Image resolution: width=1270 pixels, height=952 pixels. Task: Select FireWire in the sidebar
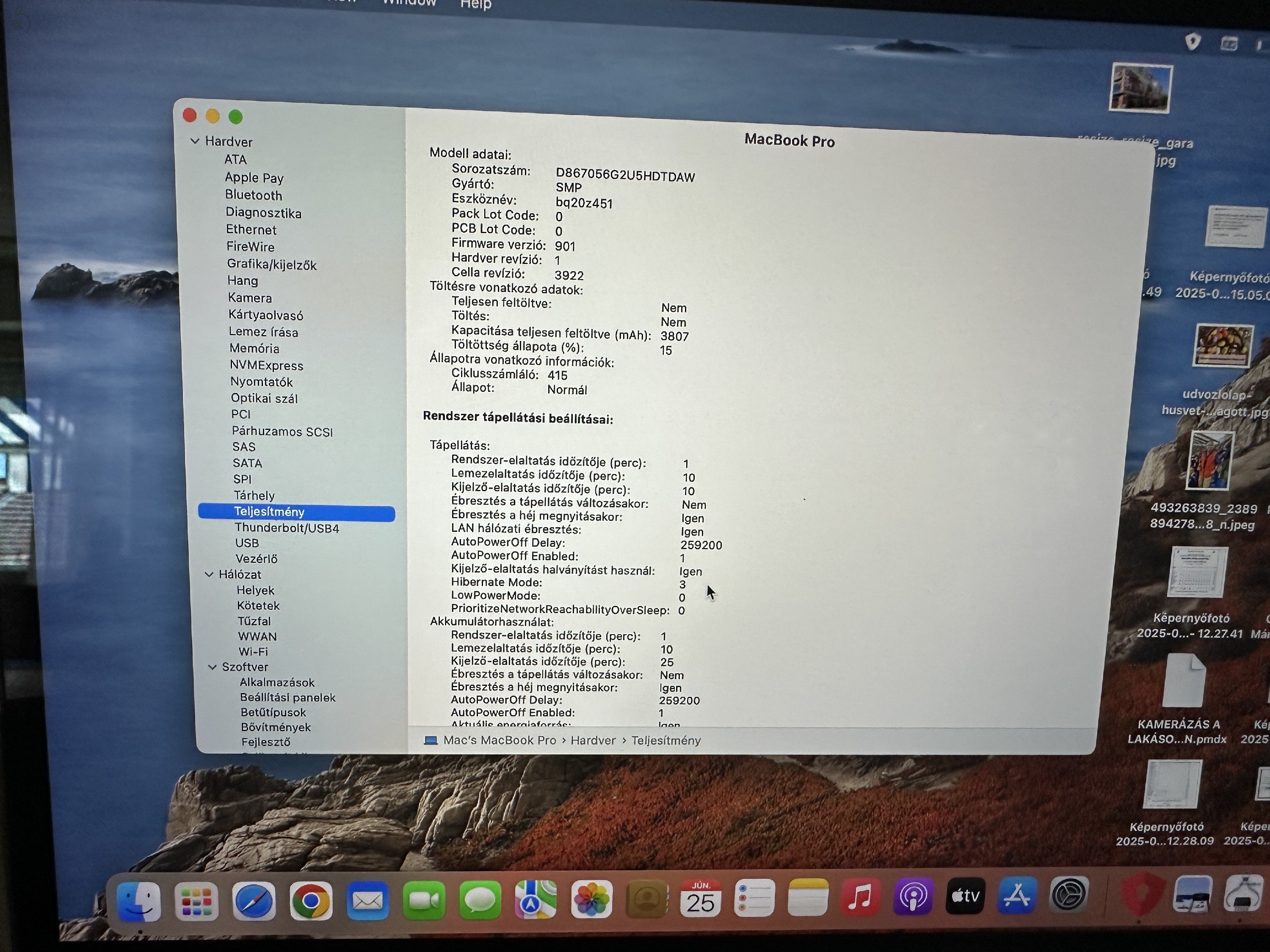[x=250, y=247]
